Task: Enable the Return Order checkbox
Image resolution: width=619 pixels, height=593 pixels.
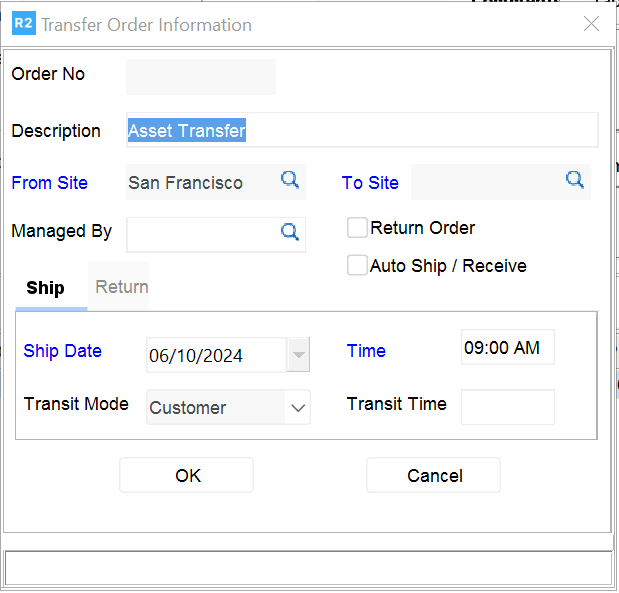Action: 357,228
